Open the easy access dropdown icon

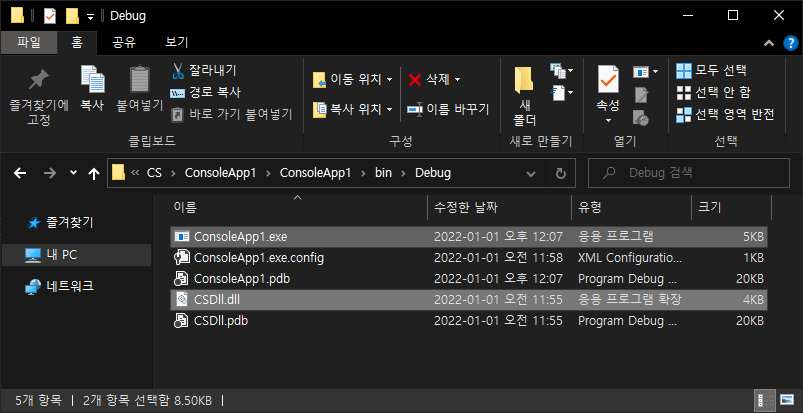click(562, 92)
